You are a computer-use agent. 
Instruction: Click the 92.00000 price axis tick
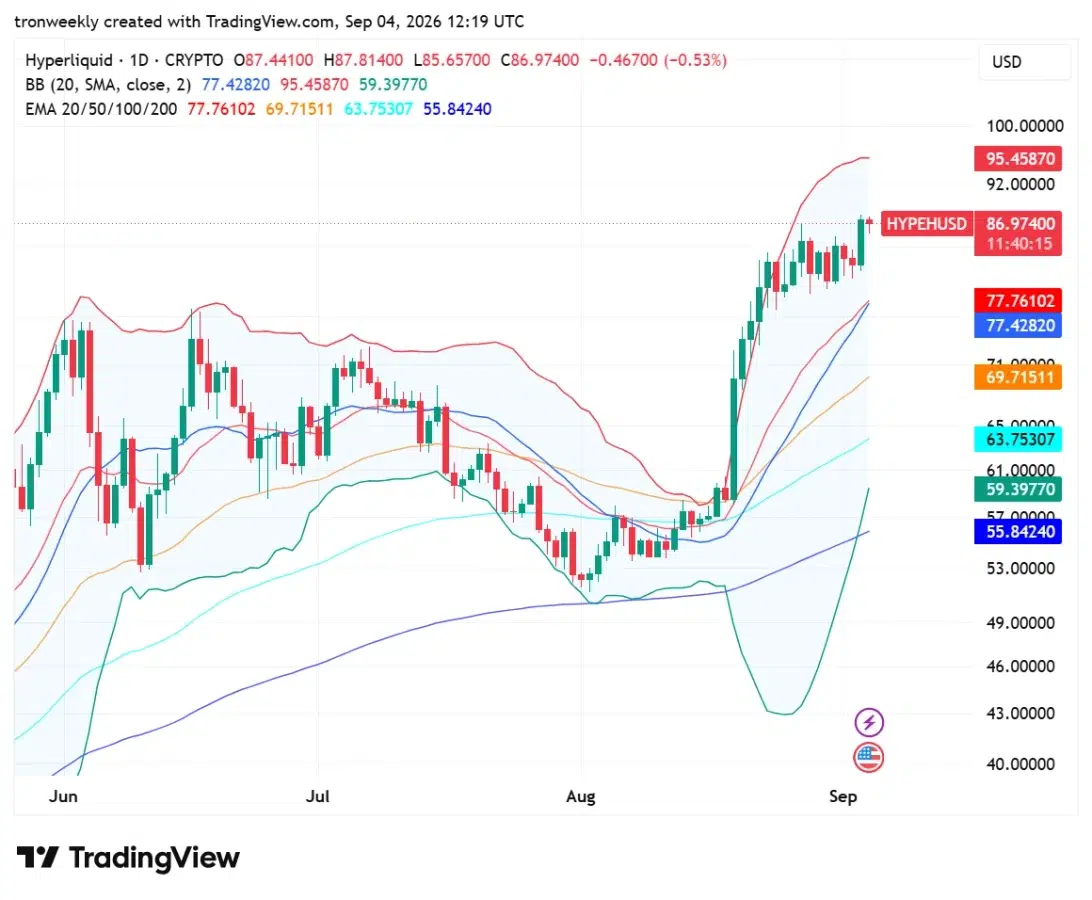[x=1020, y=185]
